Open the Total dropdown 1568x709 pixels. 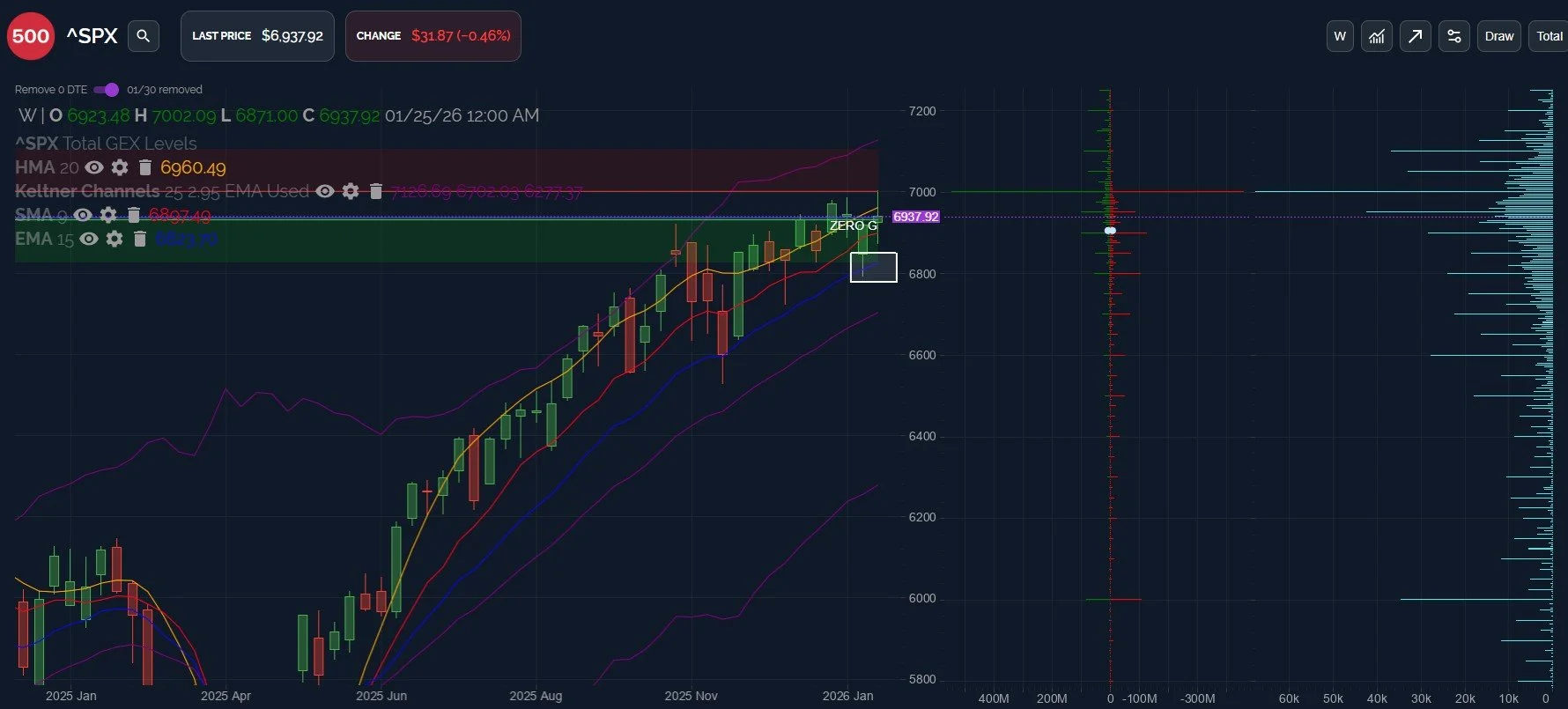1549,36
